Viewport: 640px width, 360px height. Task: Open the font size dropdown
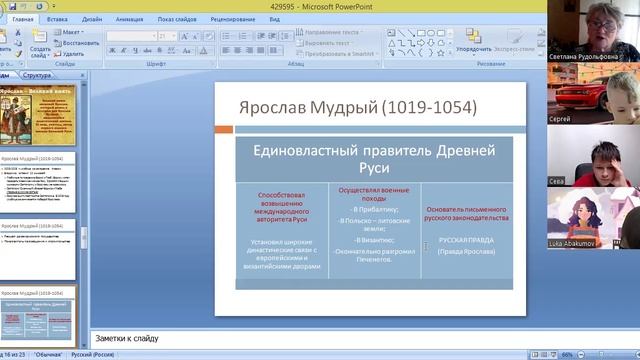[174, 36]
